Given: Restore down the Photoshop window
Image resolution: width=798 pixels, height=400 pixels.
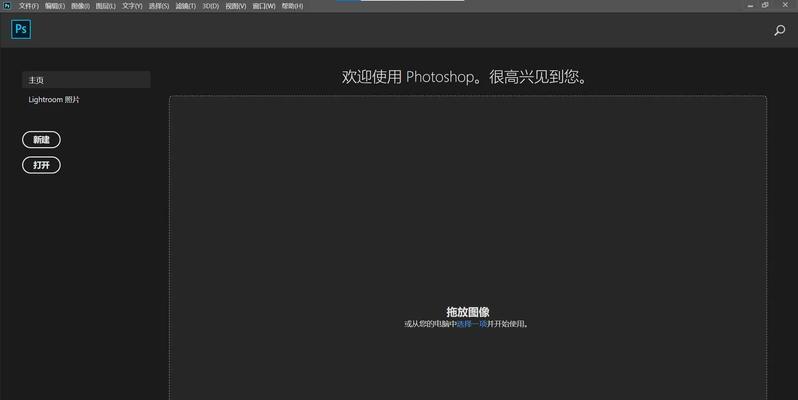Looking at the screenshot, I should 765,5.
